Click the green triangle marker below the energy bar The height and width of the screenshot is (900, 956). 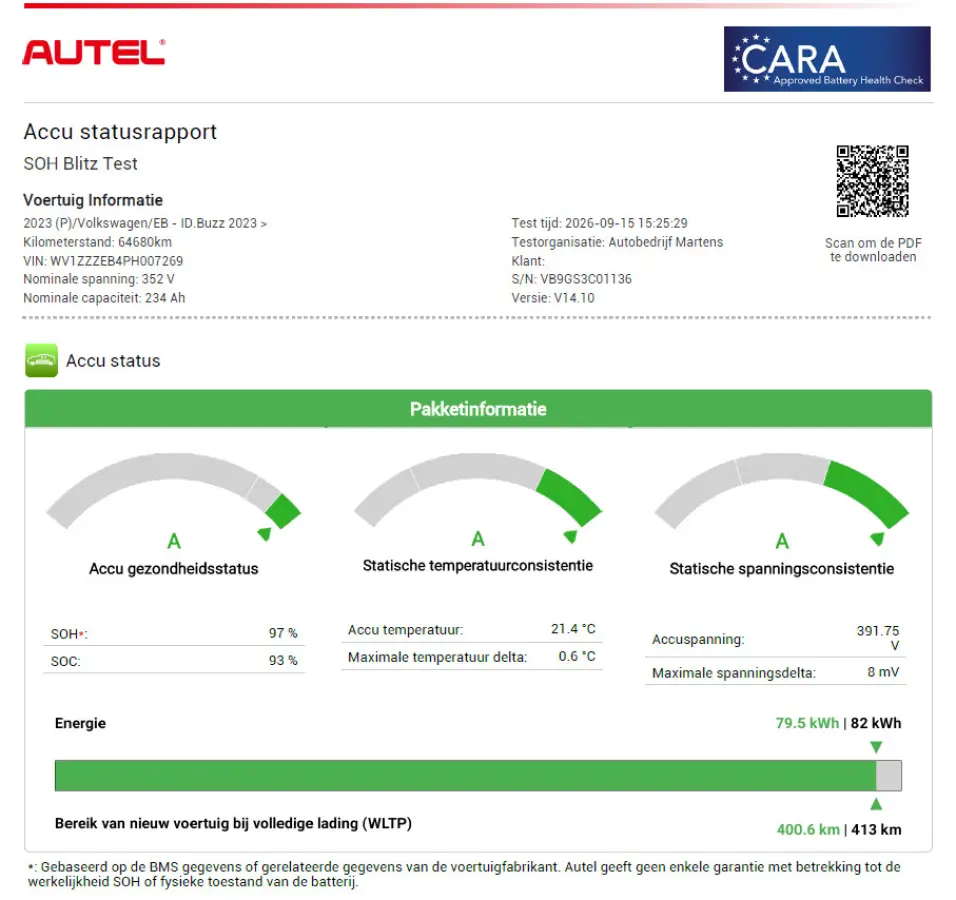tap(876, 804)
